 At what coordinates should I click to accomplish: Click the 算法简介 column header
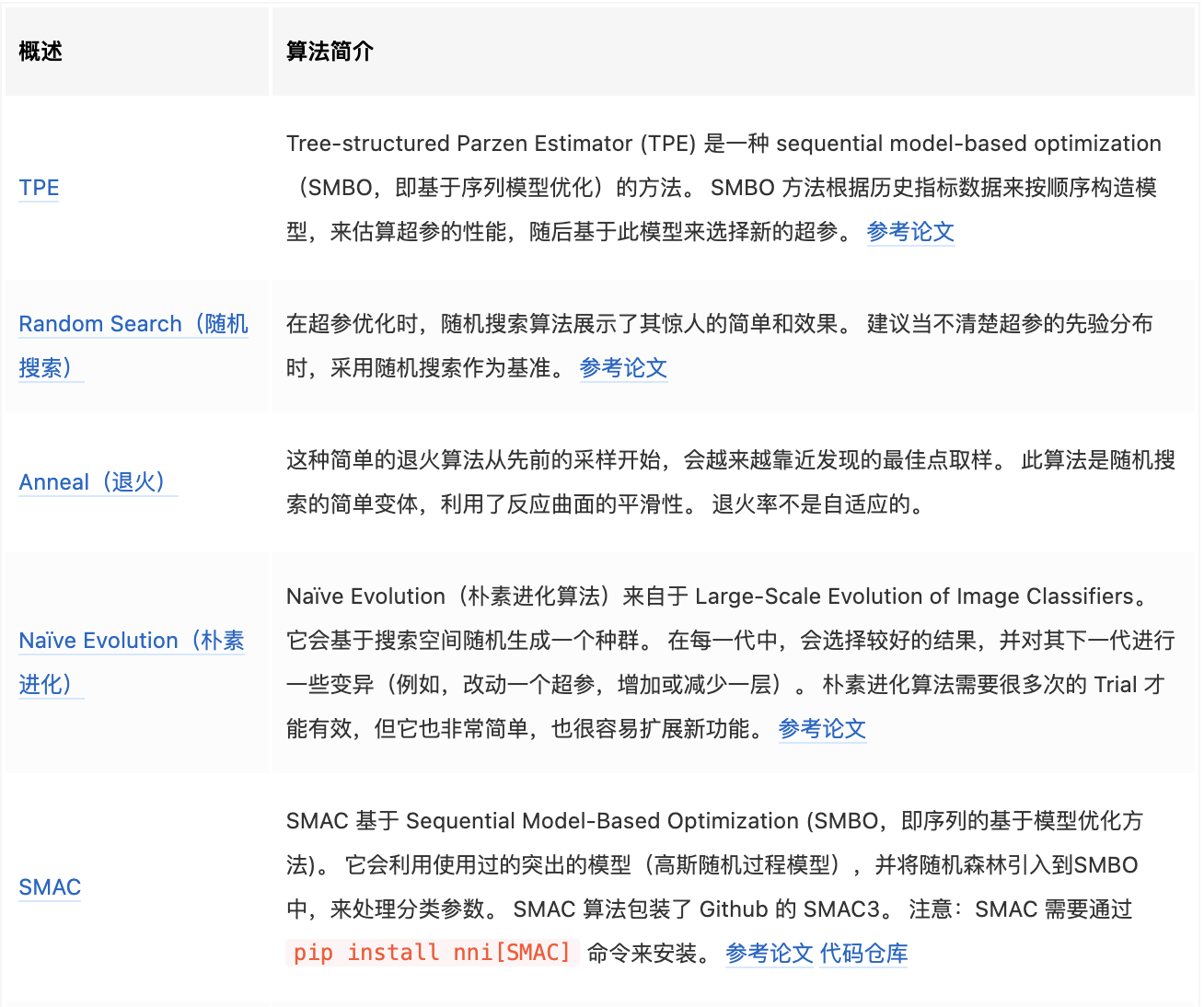(x=329, y=52)
